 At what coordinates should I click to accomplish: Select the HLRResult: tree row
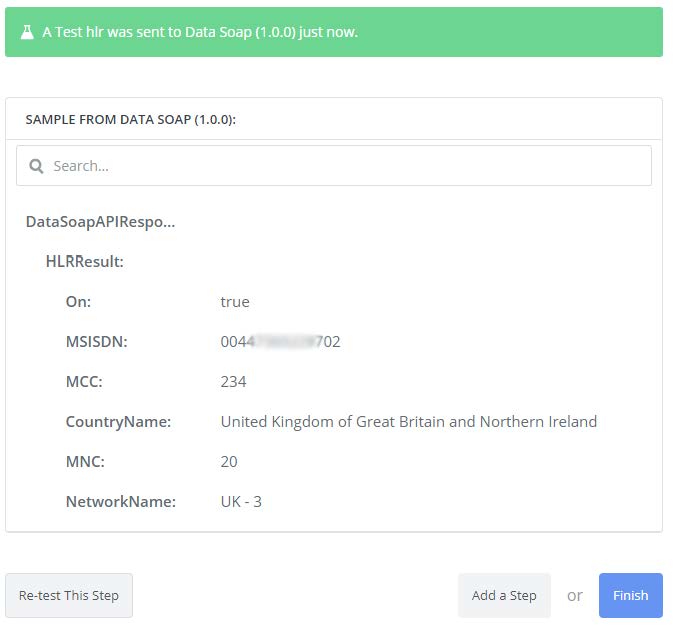pyautogui.click(x=85, y=261)
